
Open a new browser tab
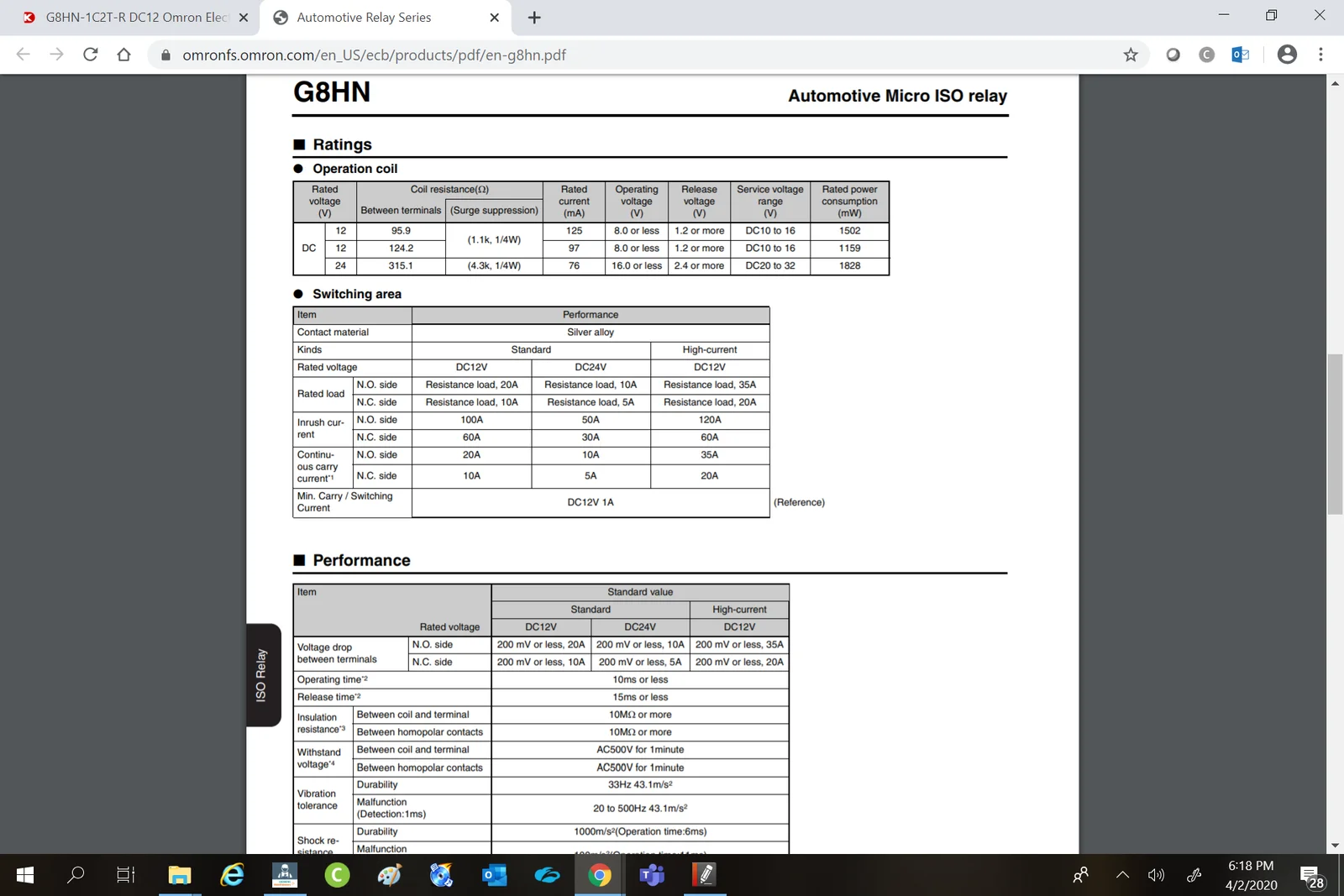click(x=533, y=17)
